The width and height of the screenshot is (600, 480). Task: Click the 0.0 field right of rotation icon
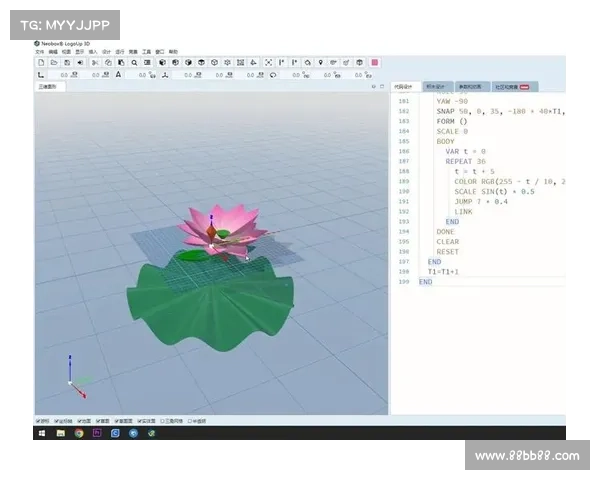click(296, 75)
